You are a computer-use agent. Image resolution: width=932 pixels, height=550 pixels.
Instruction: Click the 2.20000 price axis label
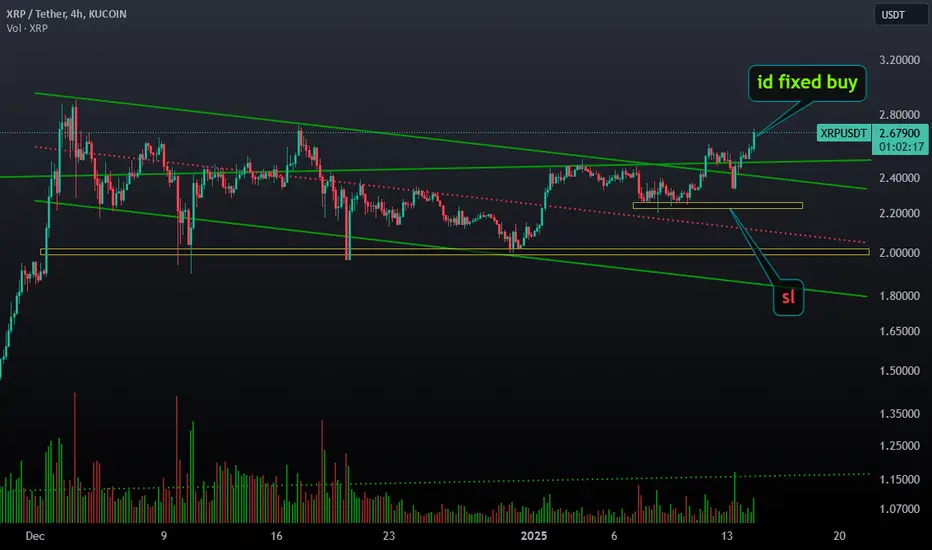899,213
